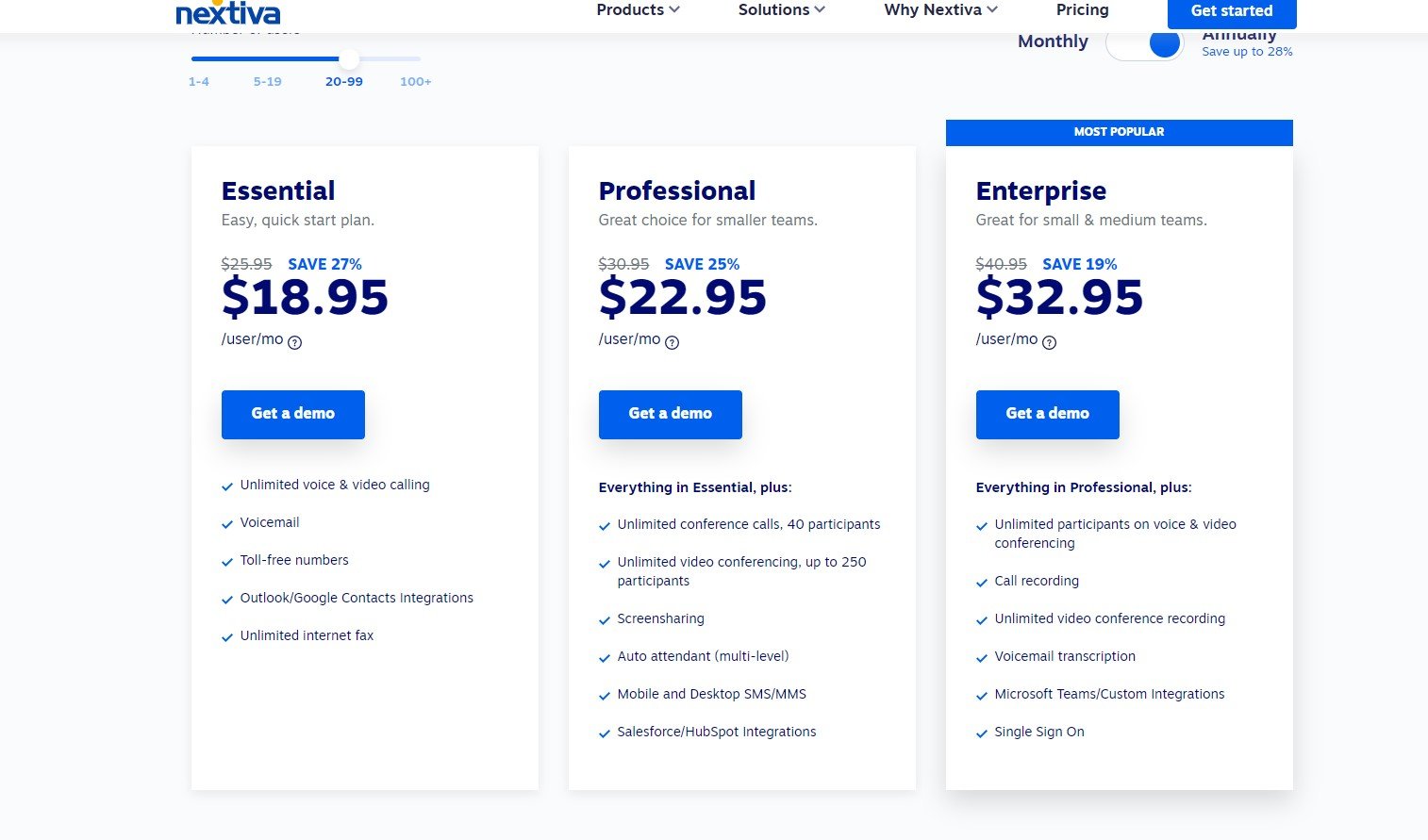
Task: Open the pricing help tooltip under Enterprise plan
Action: click(x=1048, y=343)
